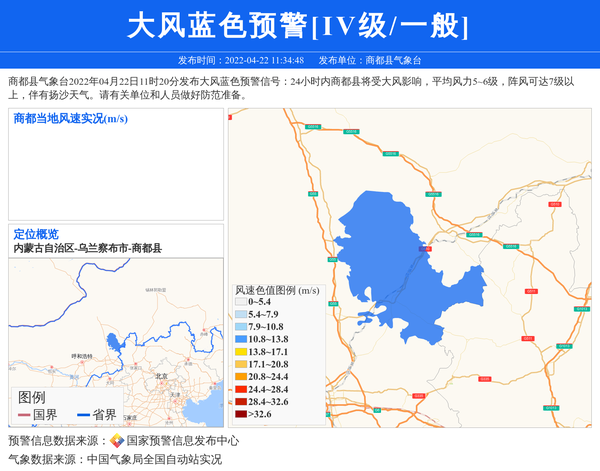
Task: Click the red 国界 line legend symbol
Action: point(24,415)
